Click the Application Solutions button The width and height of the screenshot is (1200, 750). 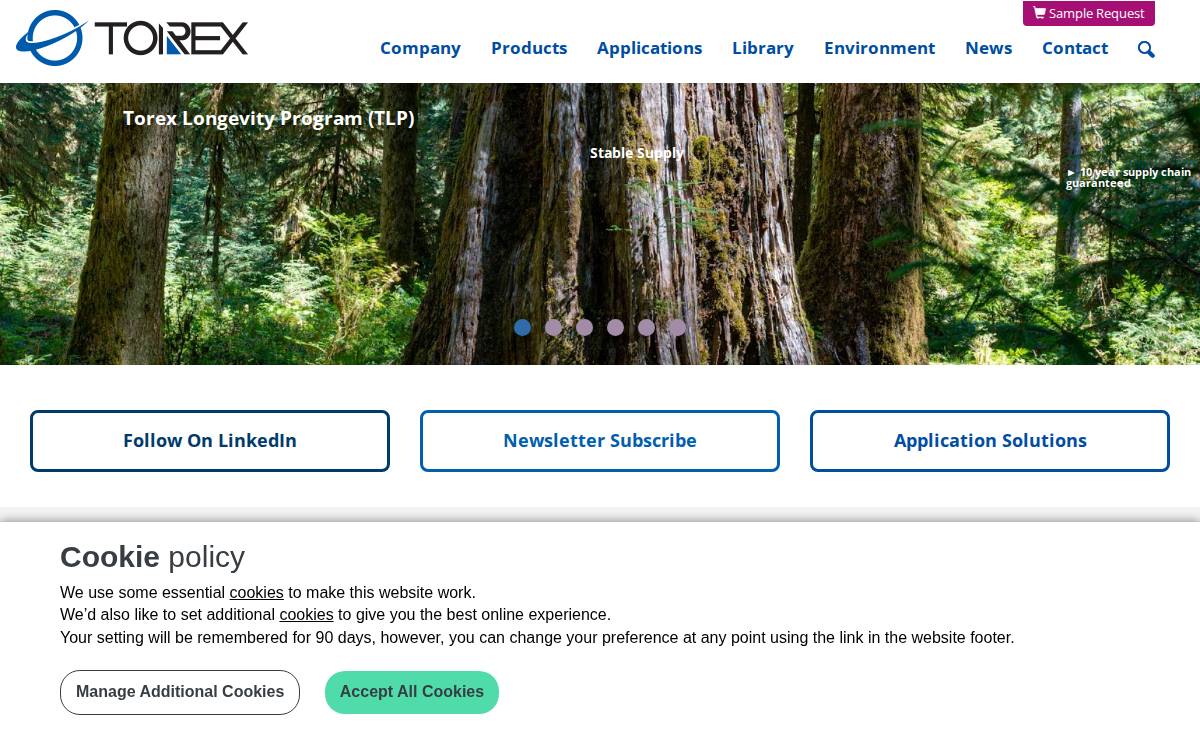click(990, 441)
